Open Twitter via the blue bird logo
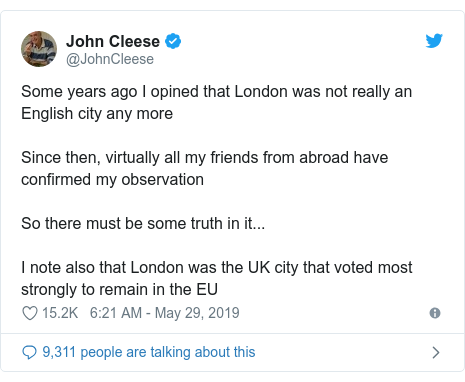Viewport: 465px width, 382px height. (x=434, y=41)
